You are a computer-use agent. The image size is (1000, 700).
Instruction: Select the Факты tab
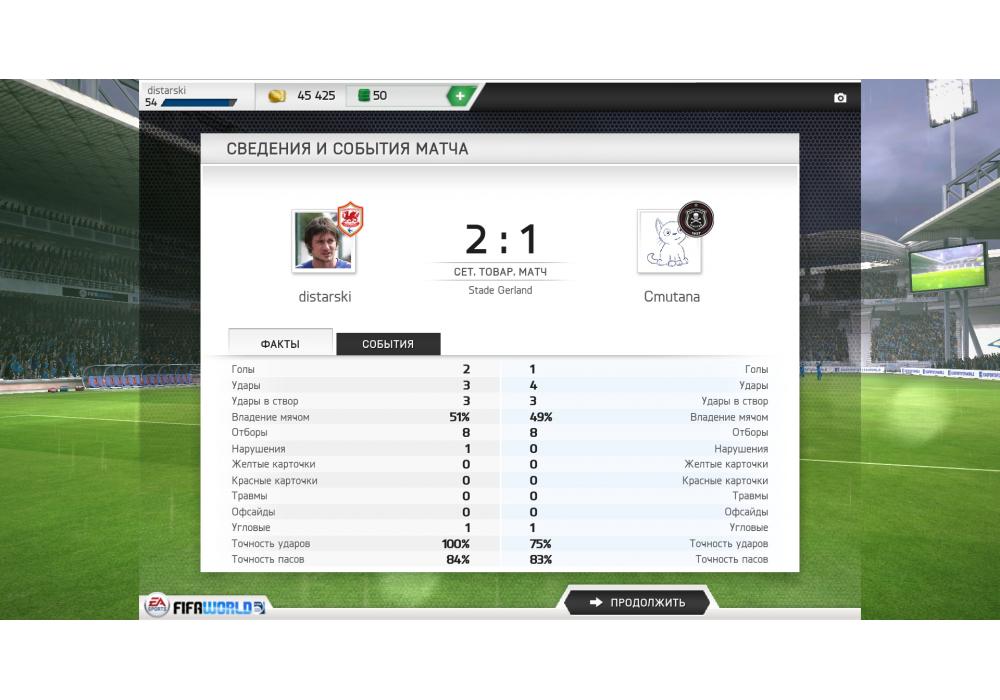280,343
